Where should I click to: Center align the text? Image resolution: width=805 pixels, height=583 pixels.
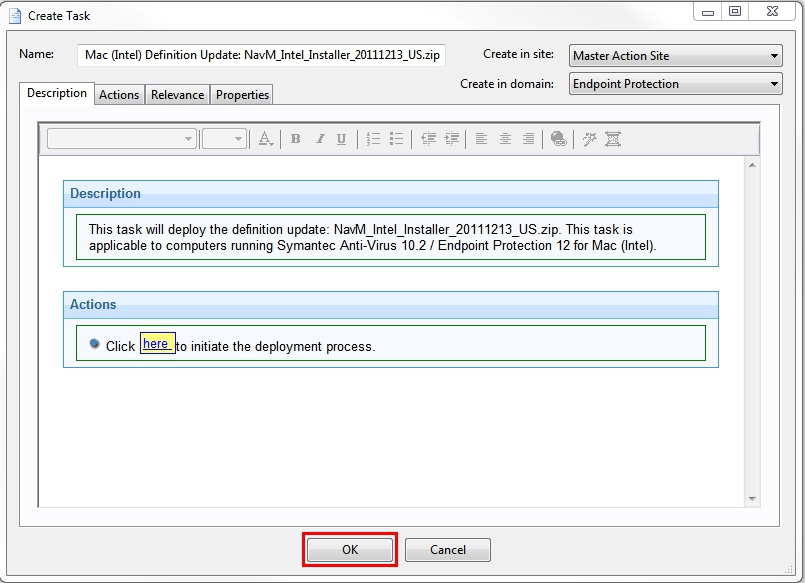[505, 139]
